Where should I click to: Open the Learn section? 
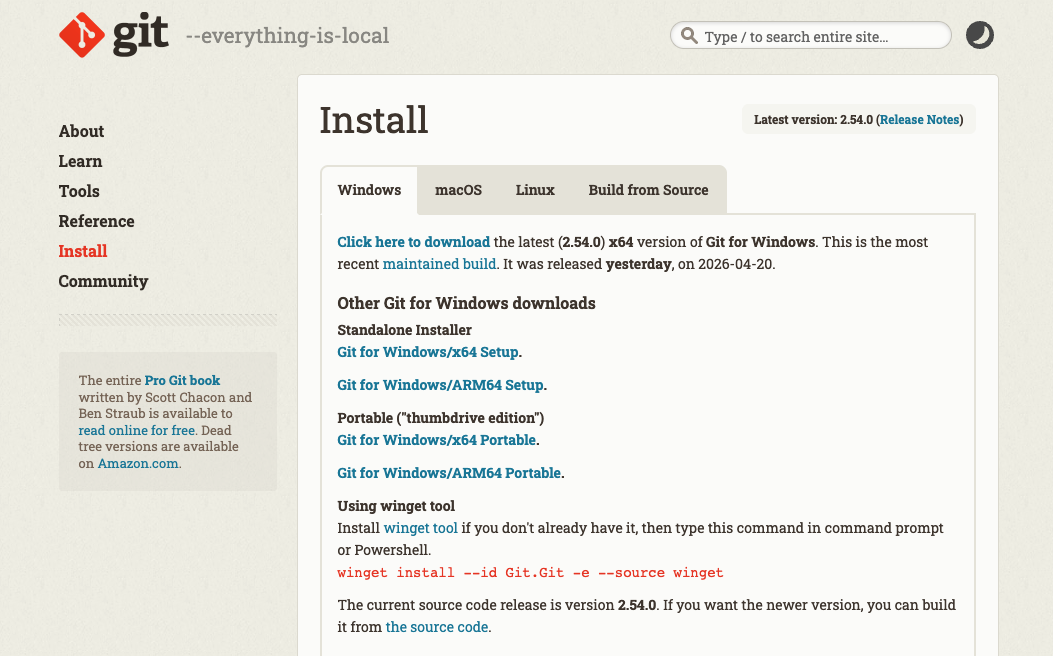coord(80,161)
